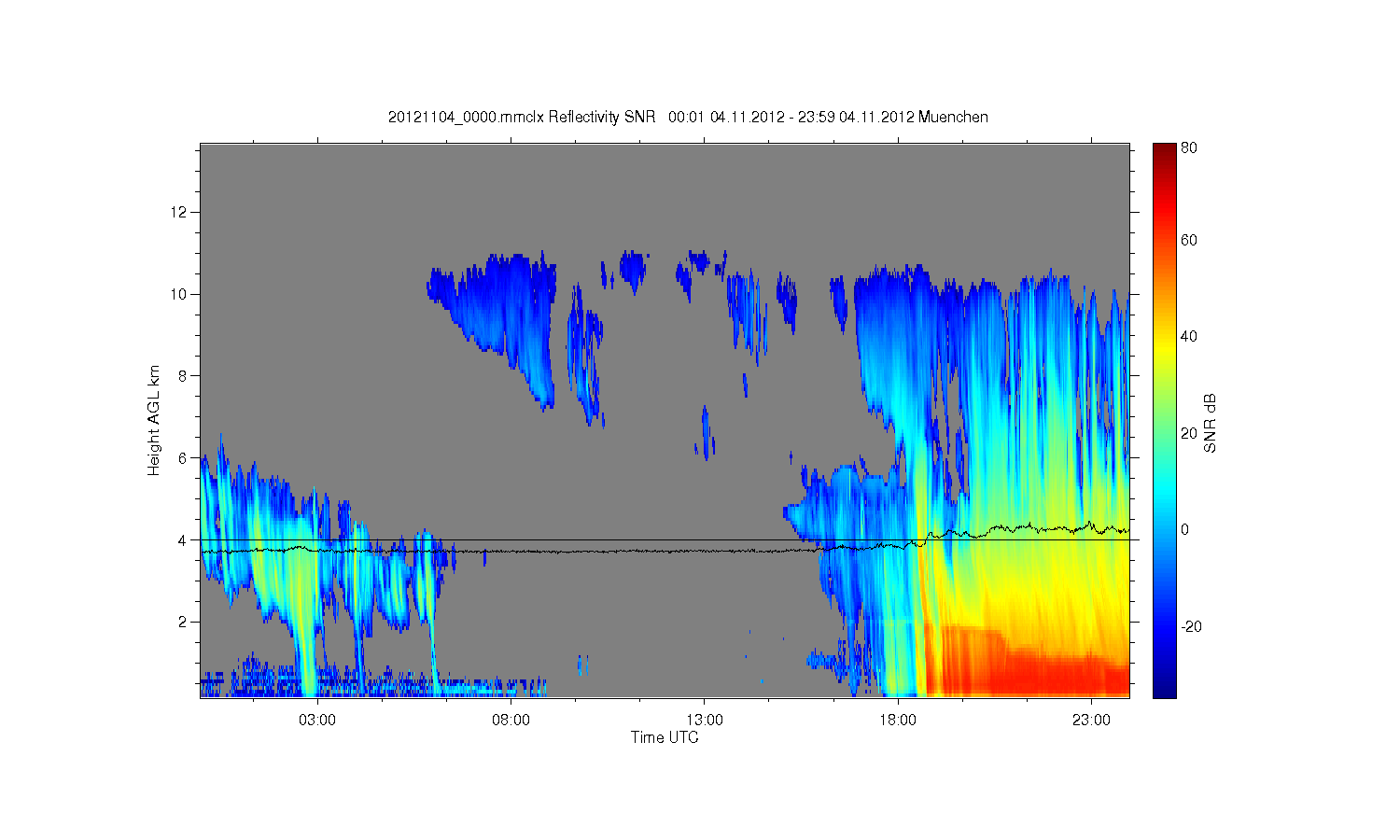Click the height tick label 8

pyautogui.click(x=183, y=376)
